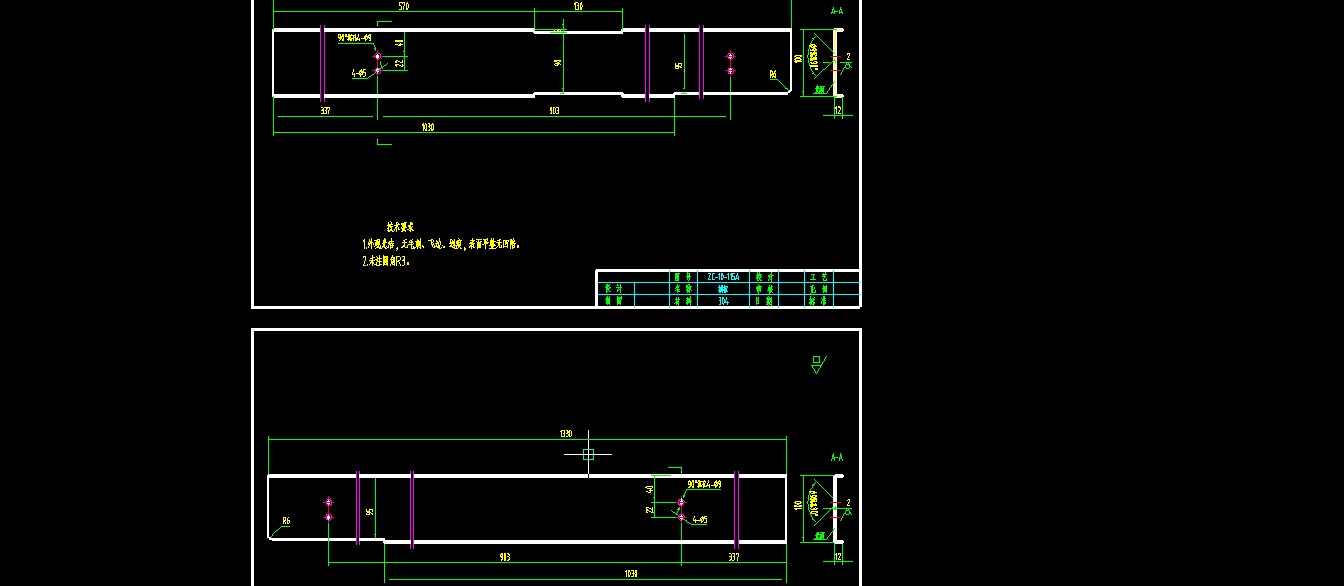Click the 材料 label in the title block
The height and width of the screenshot is (586, 1344).
[x=682, y=300]
